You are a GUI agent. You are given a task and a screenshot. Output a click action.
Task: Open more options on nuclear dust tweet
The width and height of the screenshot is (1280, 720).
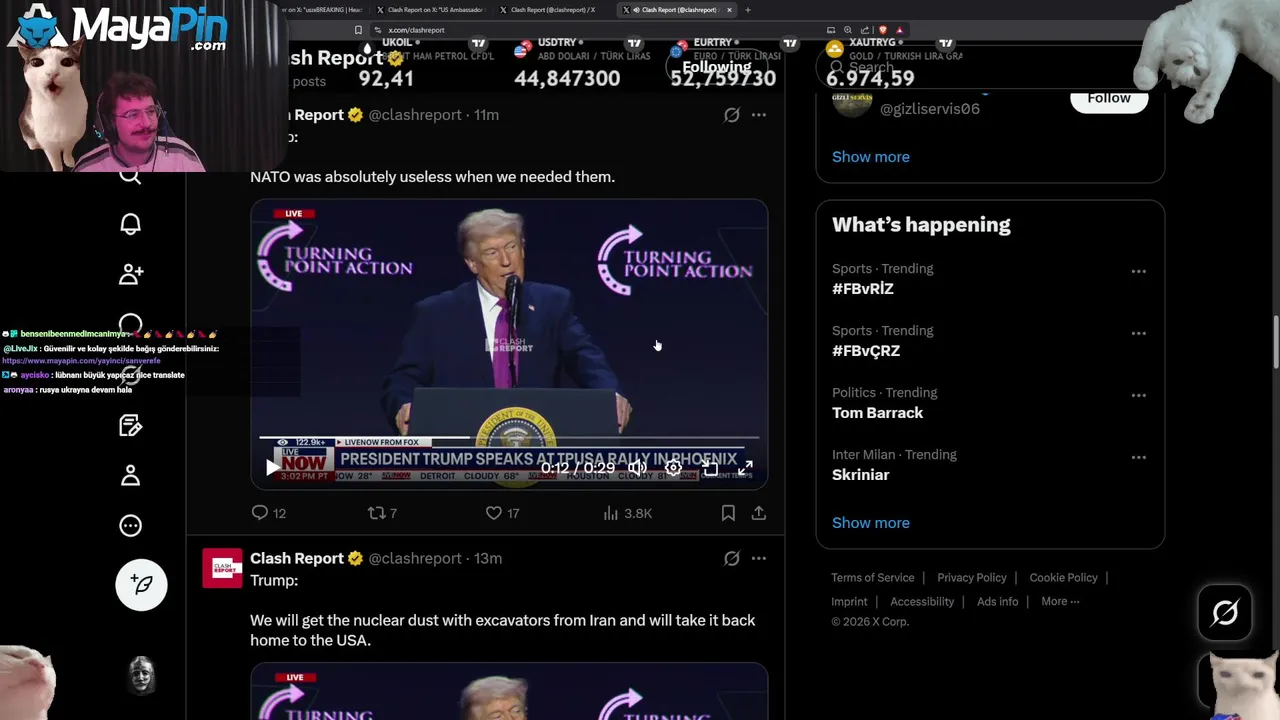point(759,559)
